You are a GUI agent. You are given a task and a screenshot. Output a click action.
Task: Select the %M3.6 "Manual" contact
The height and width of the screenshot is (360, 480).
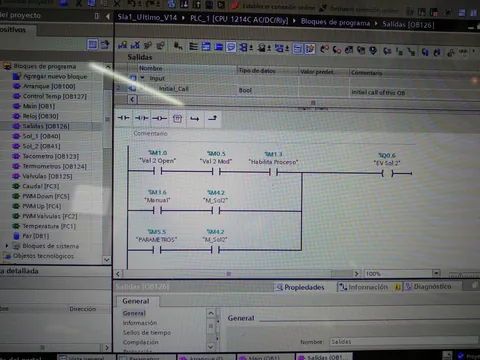157,210
